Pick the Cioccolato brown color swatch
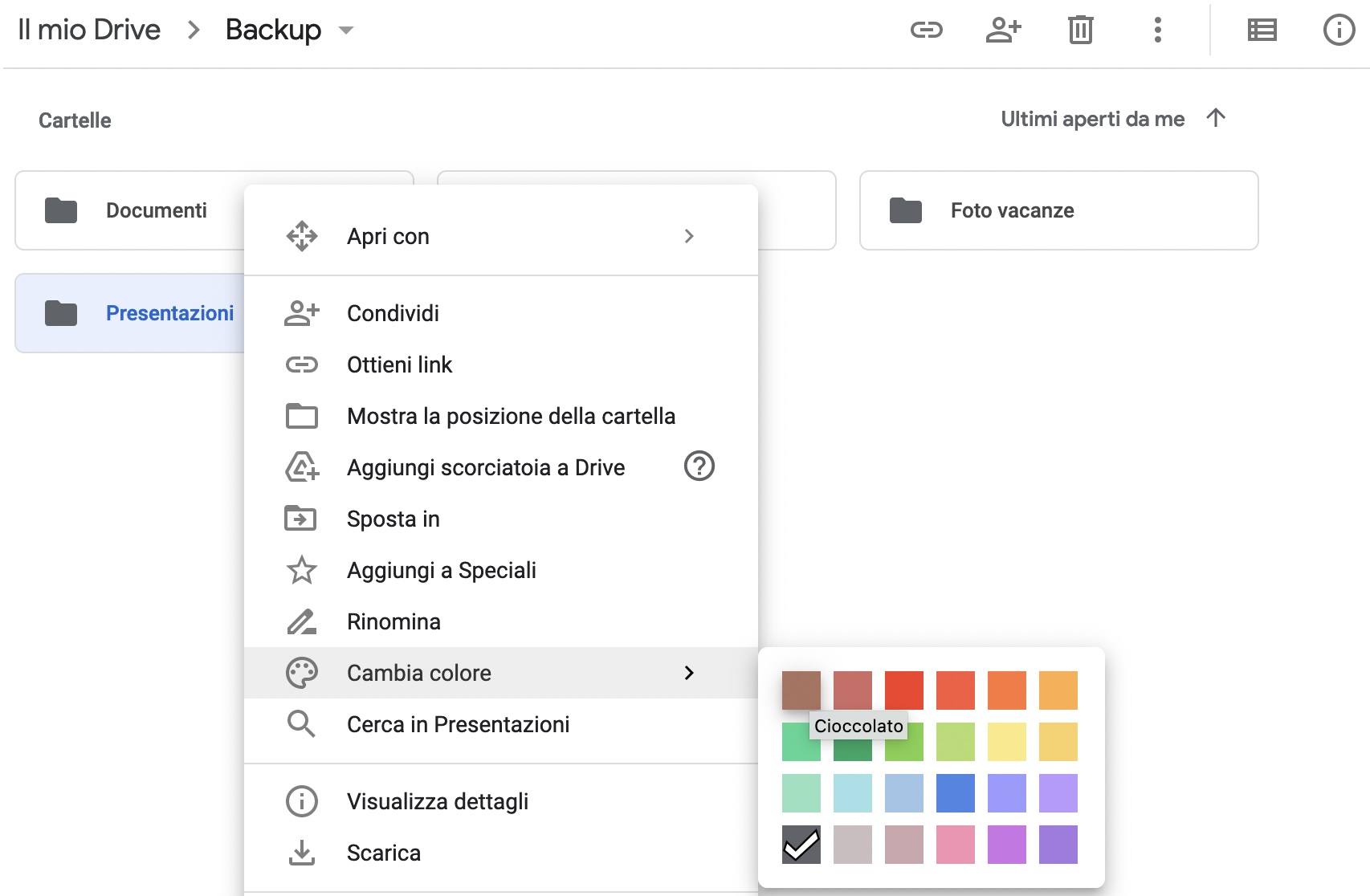This screenshot has height=896, width=1370. [801, 690]
